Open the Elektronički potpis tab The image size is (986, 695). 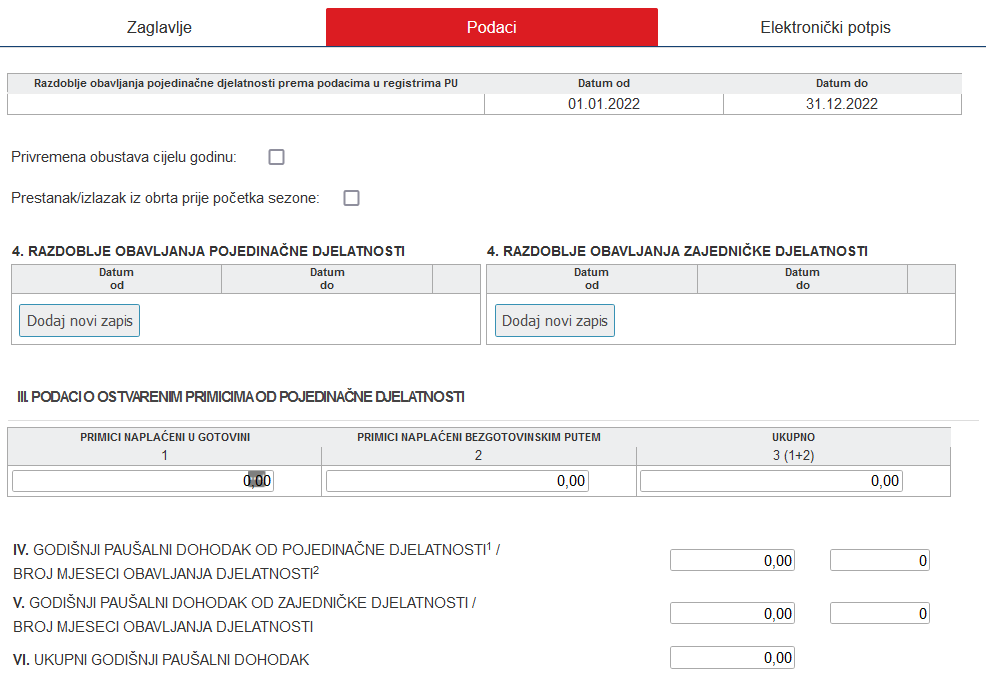822,26
